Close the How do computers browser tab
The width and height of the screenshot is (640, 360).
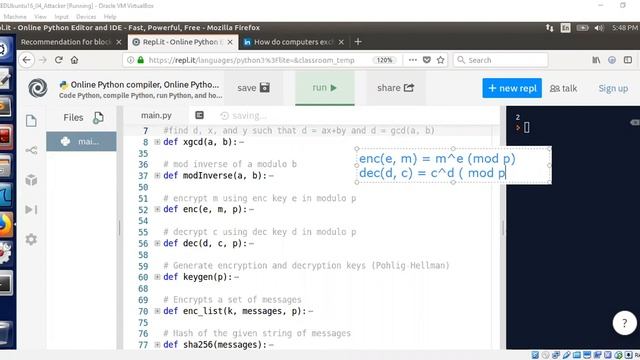(341, 42)
